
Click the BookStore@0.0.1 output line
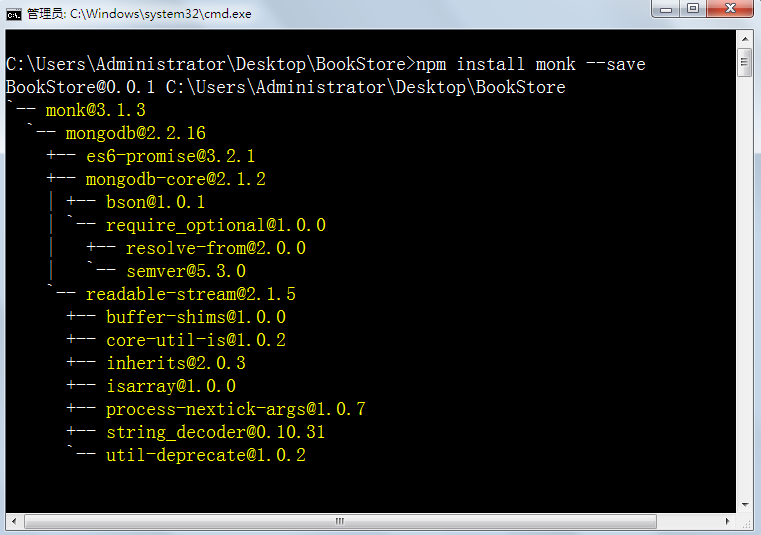286,87
